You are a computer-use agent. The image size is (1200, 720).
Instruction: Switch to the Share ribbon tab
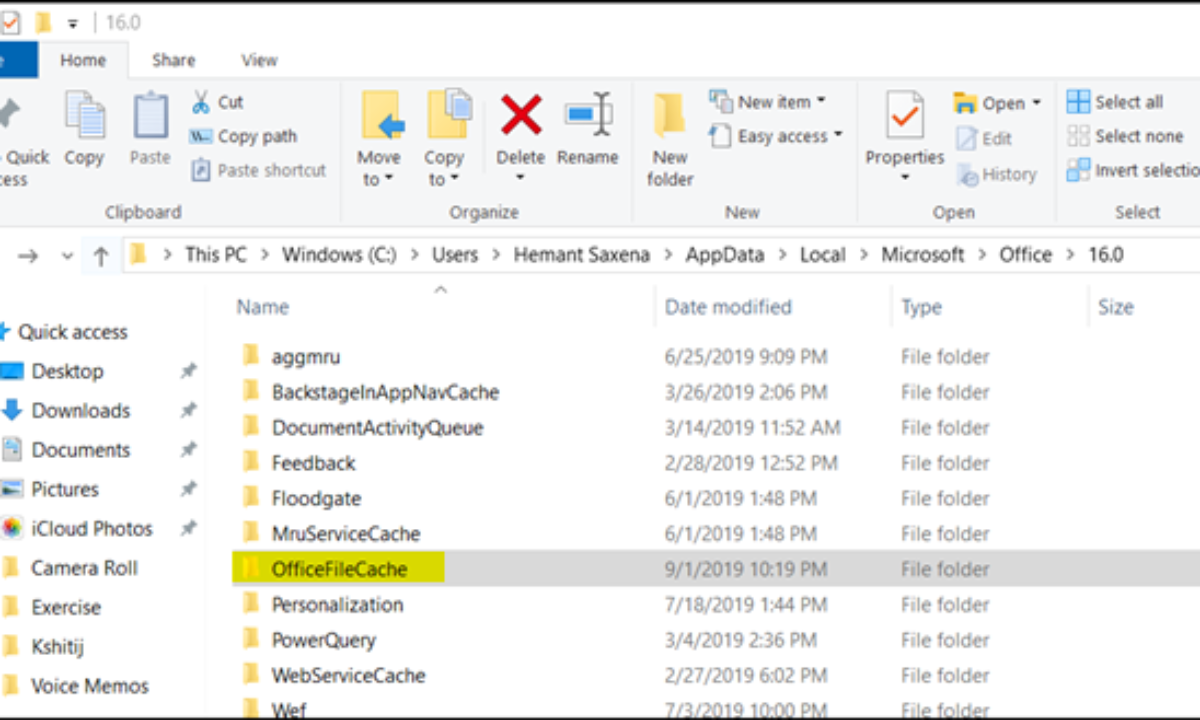(x=173, y=60)
